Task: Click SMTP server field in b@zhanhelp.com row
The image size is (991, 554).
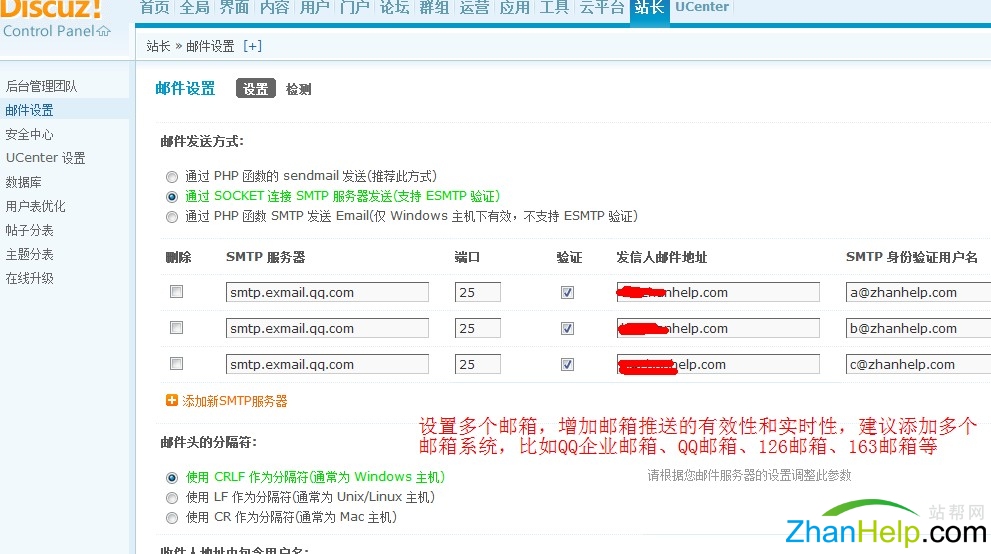Action: [327, 328]
